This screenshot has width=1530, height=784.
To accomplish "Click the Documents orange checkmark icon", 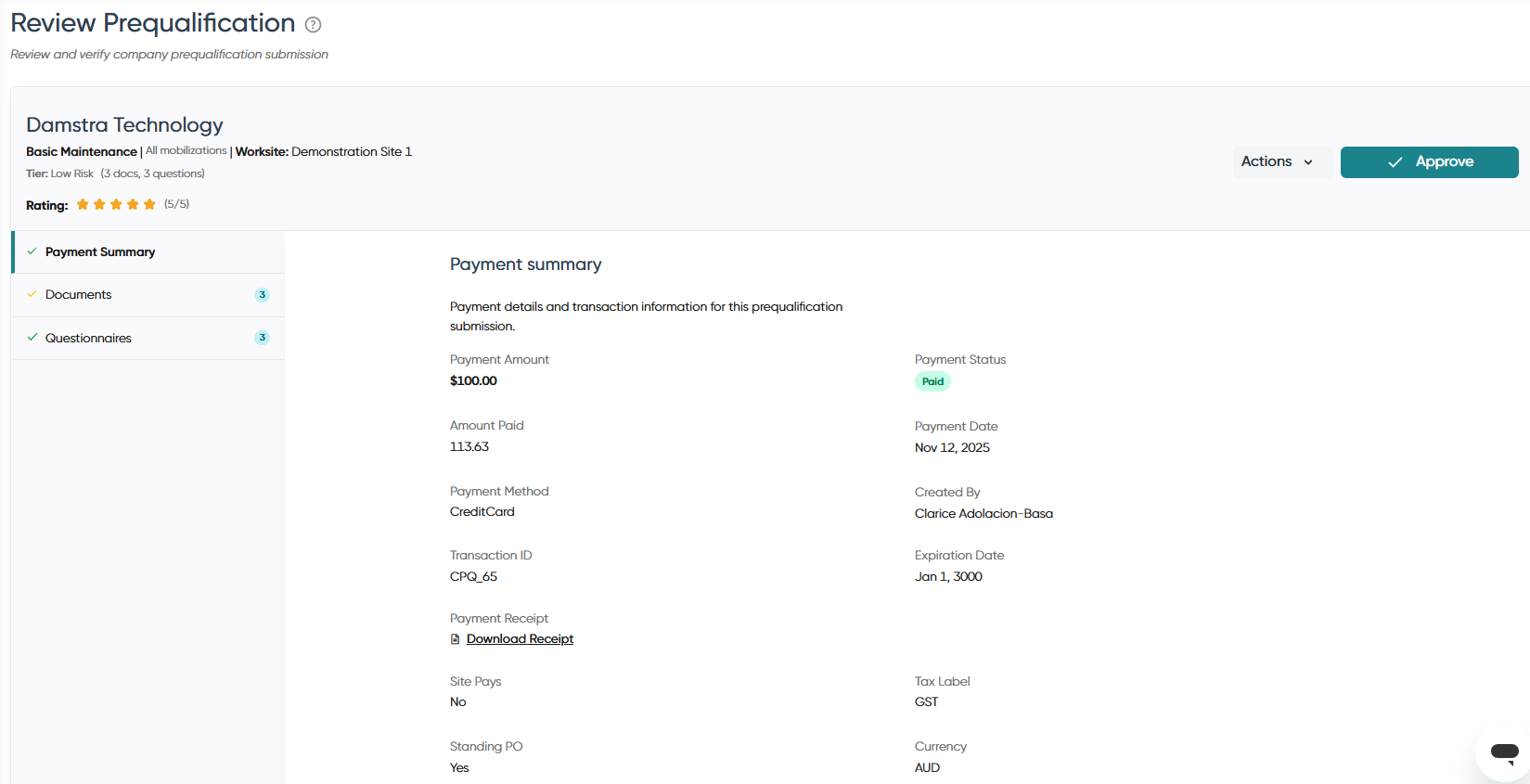I will point(32,294).
